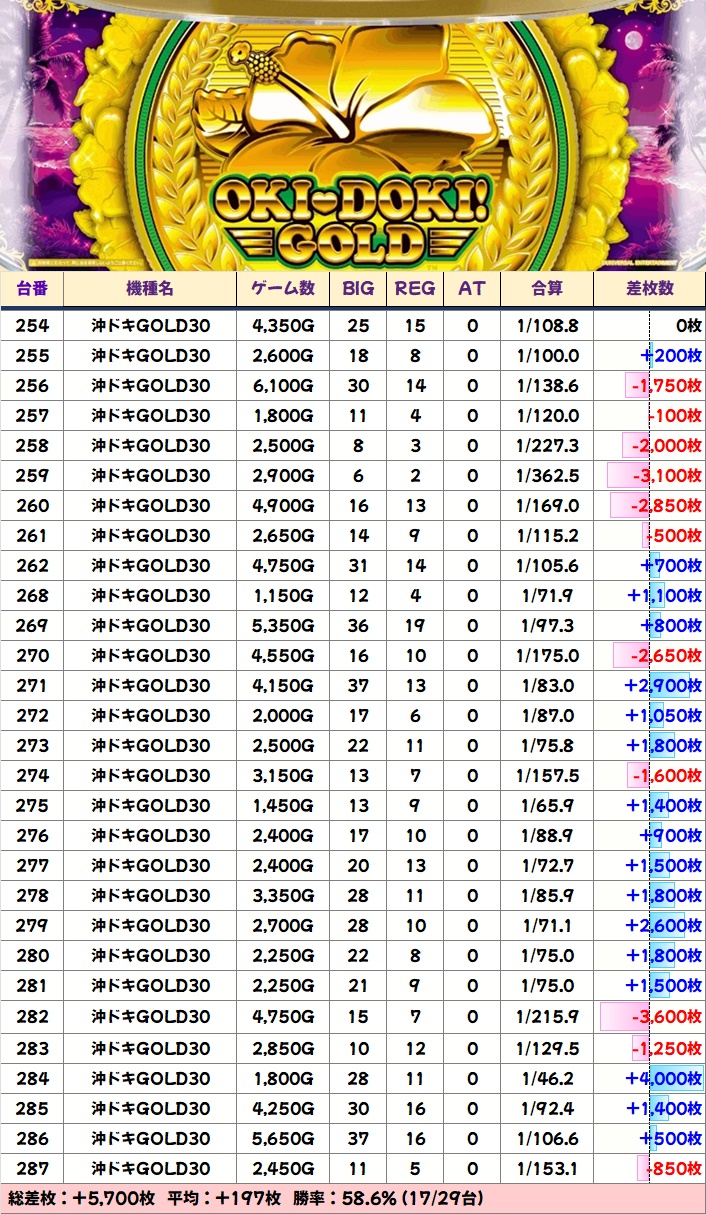Click the 1/153.1 combined rate cell
The width and height of the screenshot is (706, 1214).
(547, 1168)
